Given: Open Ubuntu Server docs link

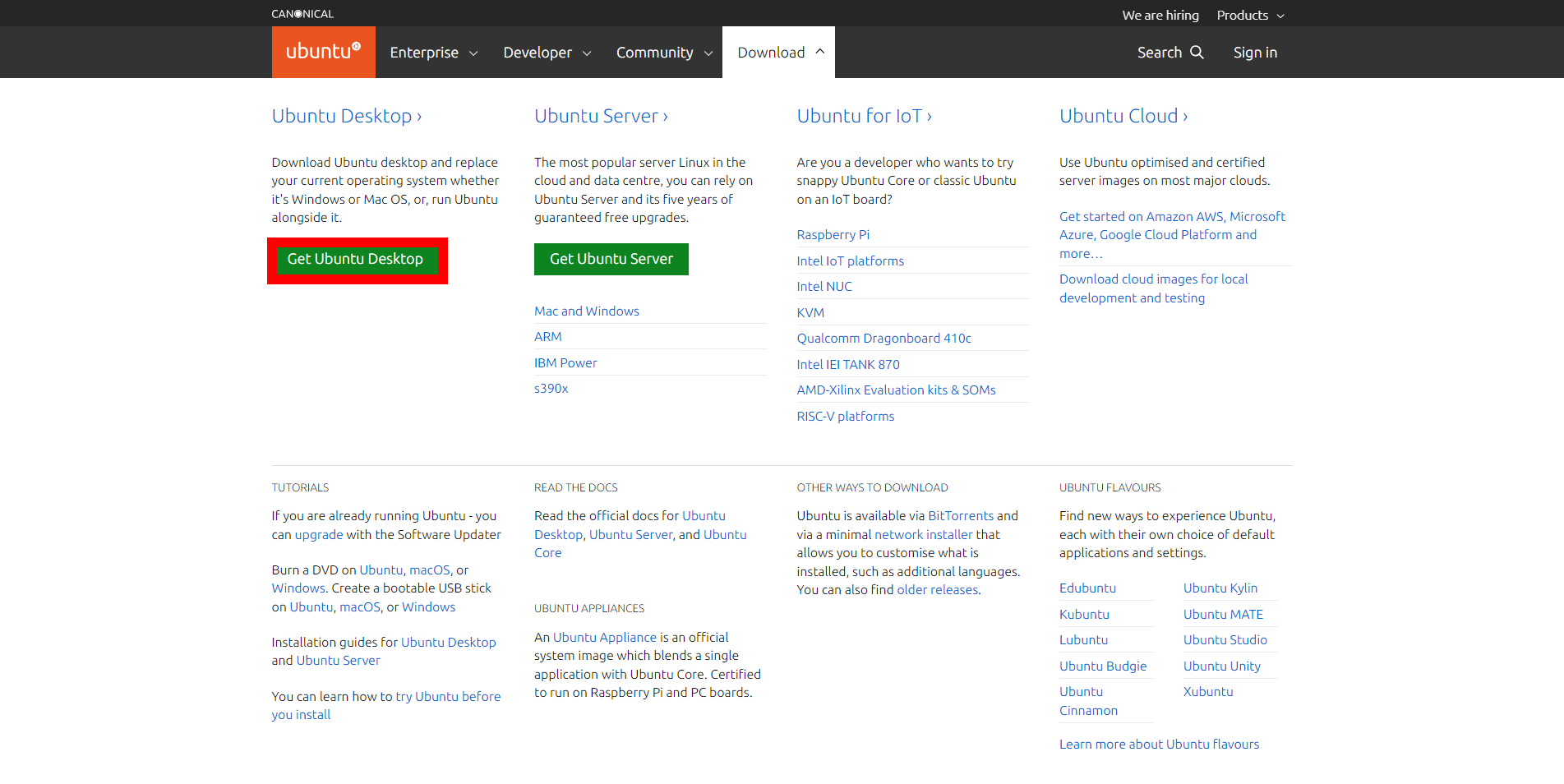Looking at the screenshot, I should pyautogui.click(x=631, y=535).
